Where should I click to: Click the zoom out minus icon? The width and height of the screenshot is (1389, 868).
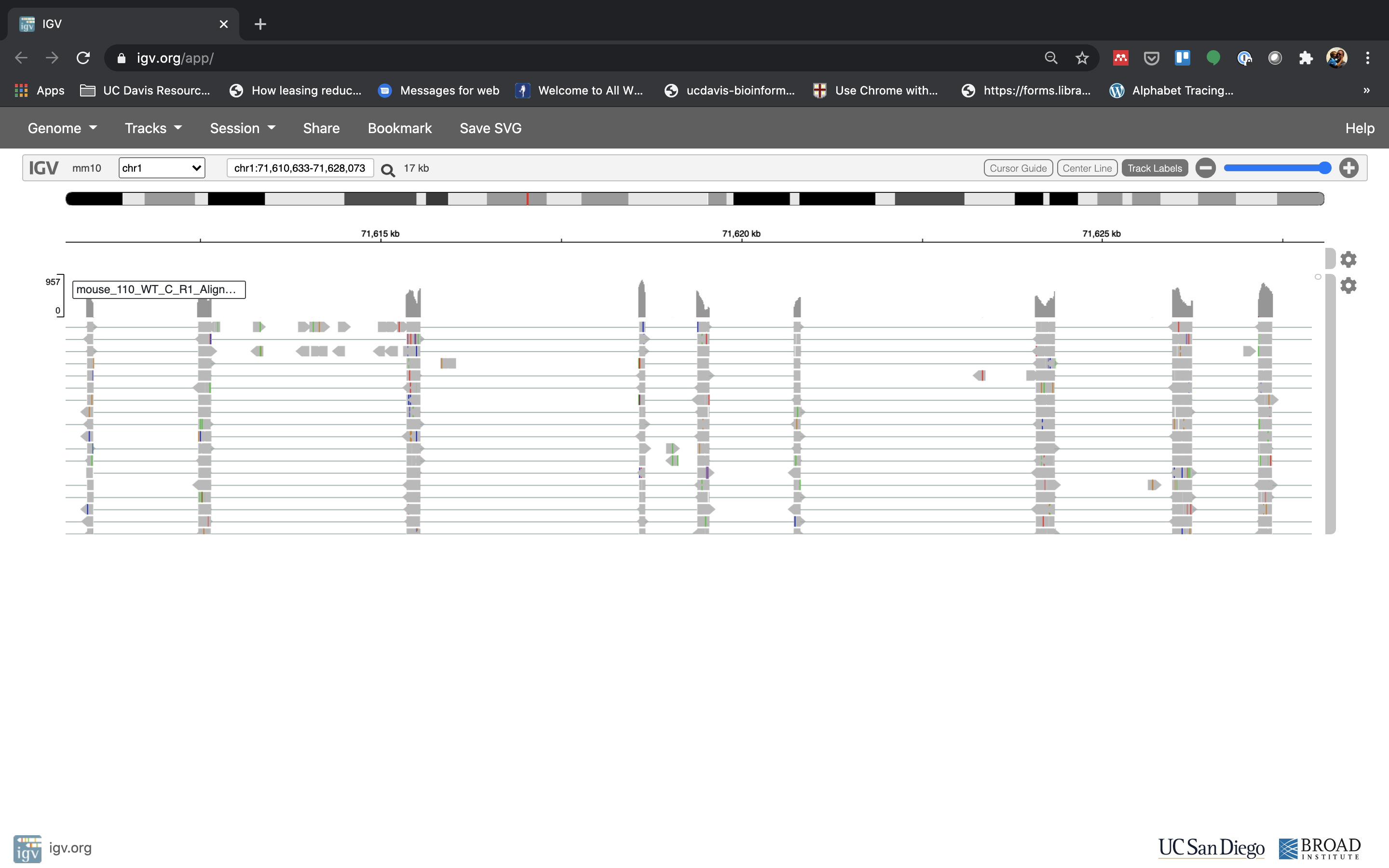click(1205, 168)
